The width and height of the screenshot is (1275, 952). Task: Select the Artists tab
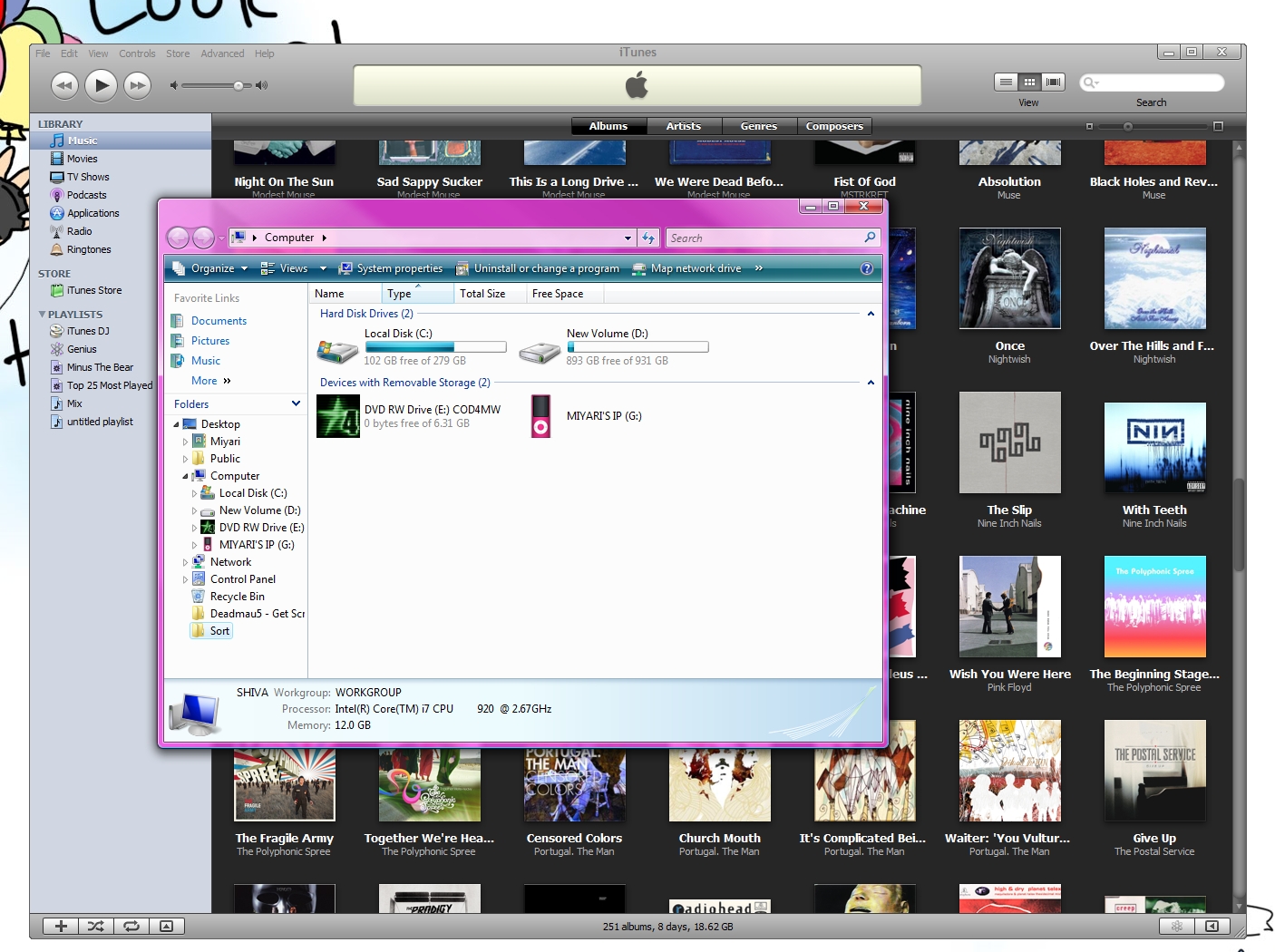tap(683, 126)
